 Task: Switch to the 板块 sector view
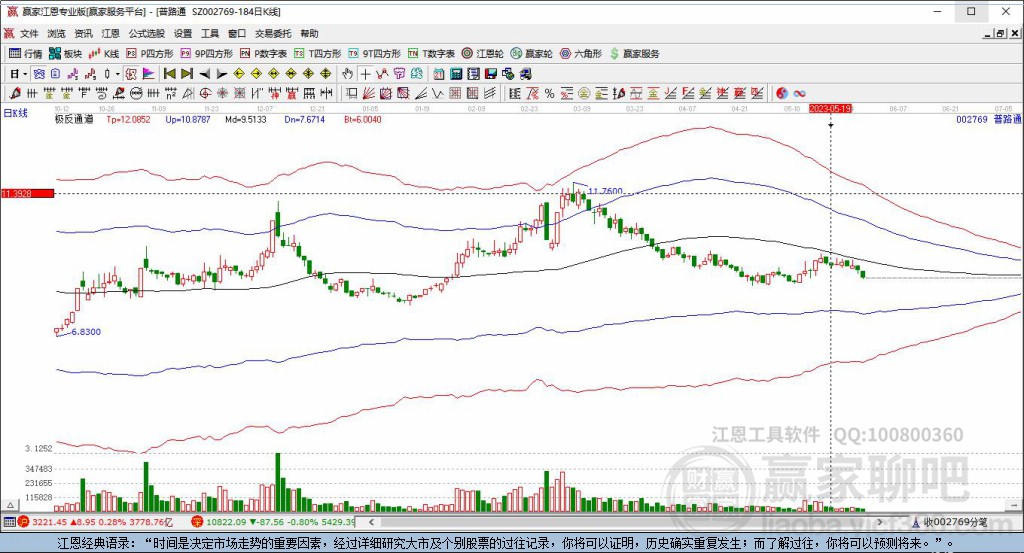click(65, 54)
